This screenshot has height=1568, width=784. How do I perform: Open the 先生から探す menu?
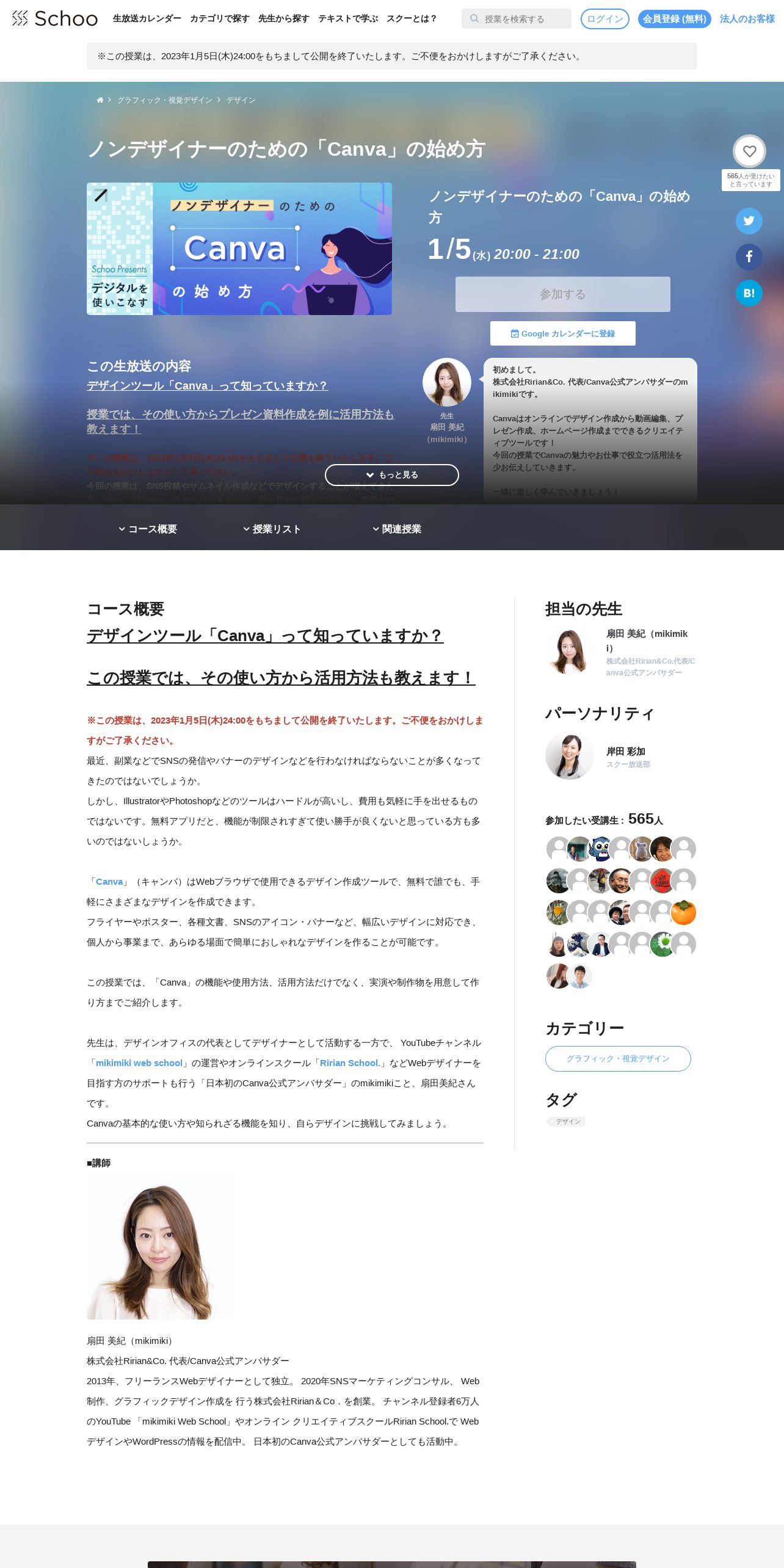[x=284, y=19]
